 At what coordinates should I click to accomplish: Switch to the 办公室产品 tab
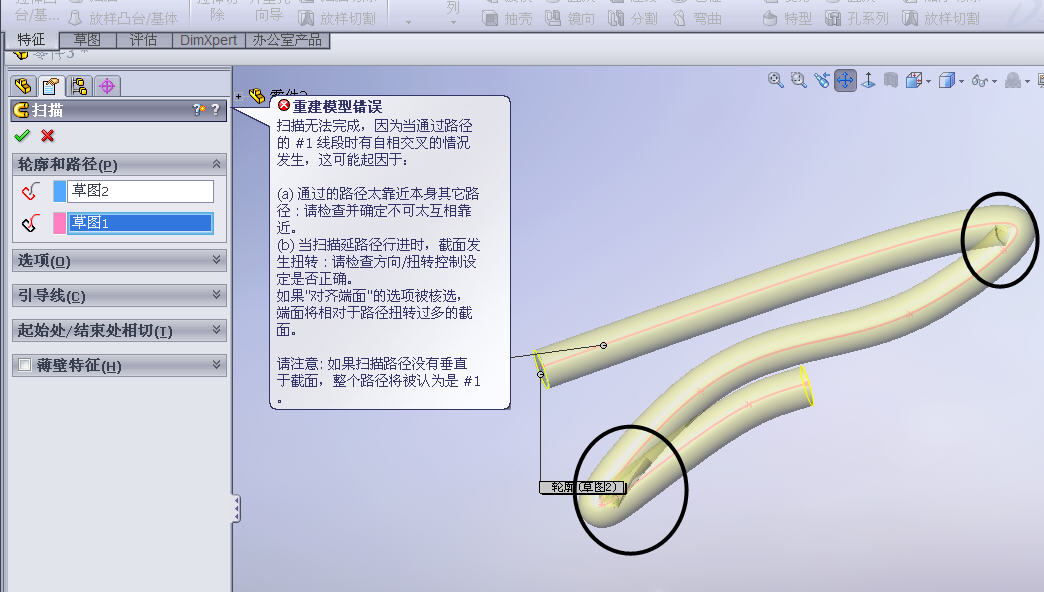(x=287, y=40)
